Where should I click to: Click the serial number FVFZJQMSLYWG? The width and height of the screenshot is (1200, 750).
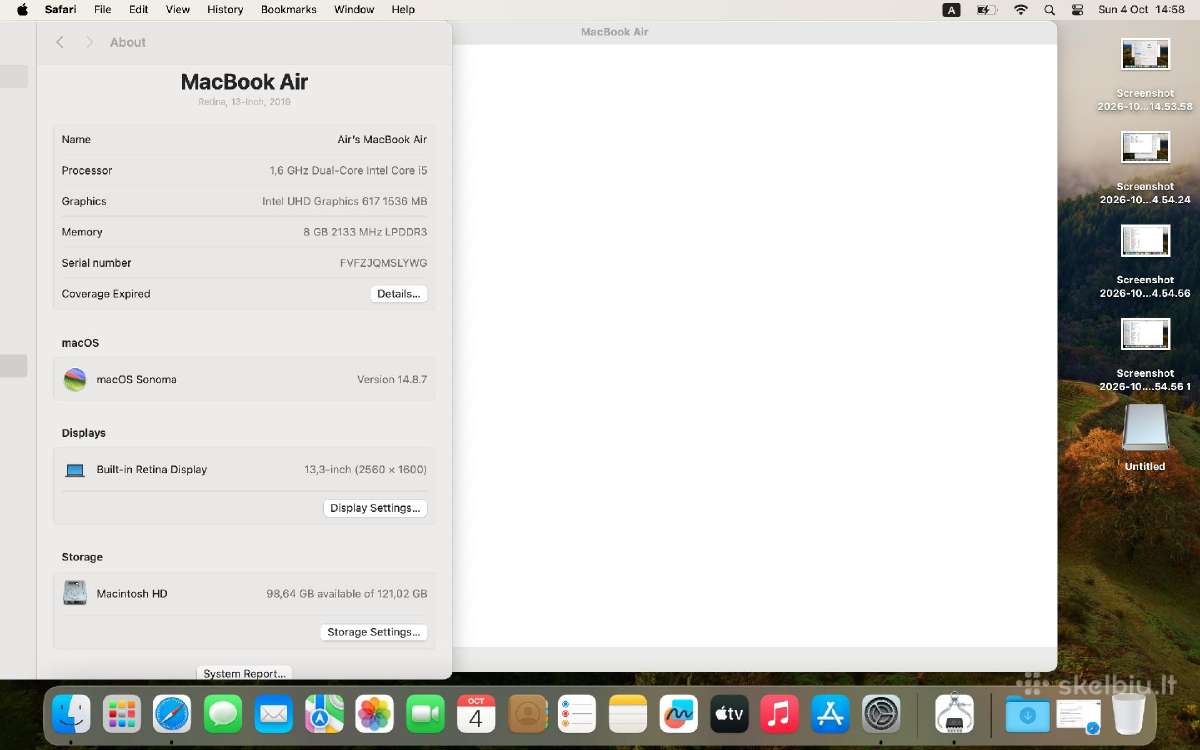pos(383,263)
